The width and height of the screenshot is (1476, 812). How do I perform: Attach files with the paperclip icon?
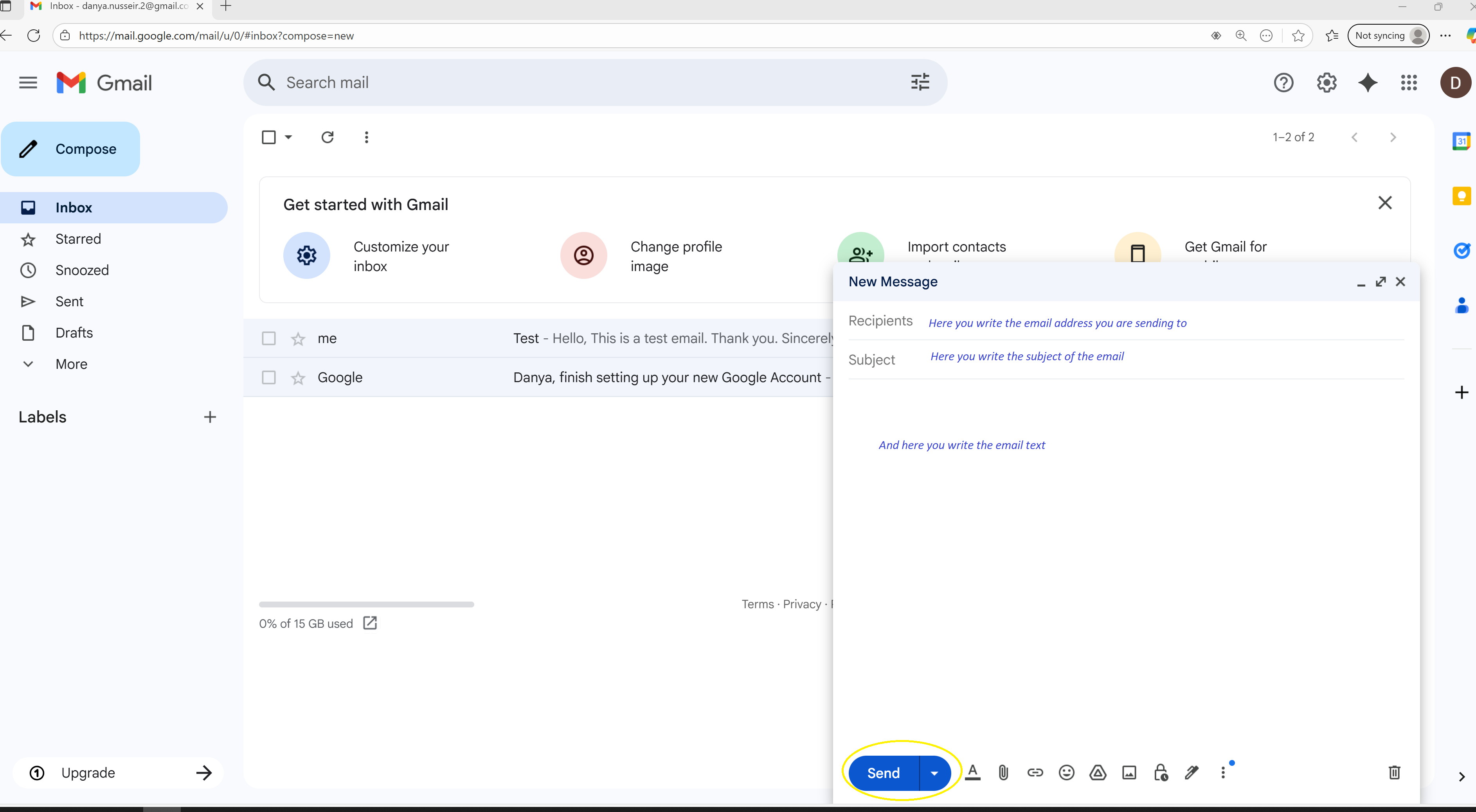[x=1003, y=773]
